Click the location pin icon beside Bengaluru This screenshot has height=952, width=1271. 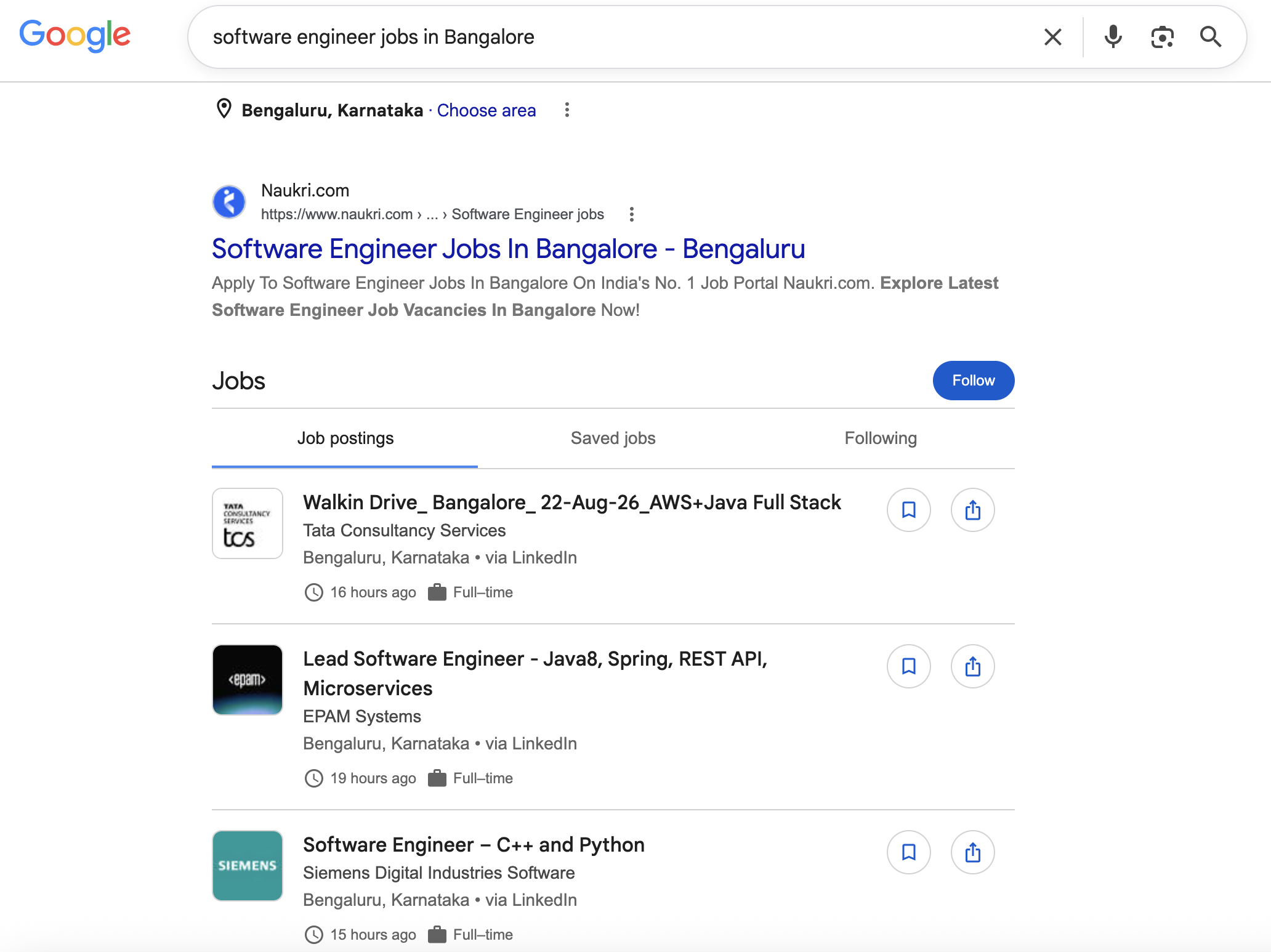coord(224,109)
